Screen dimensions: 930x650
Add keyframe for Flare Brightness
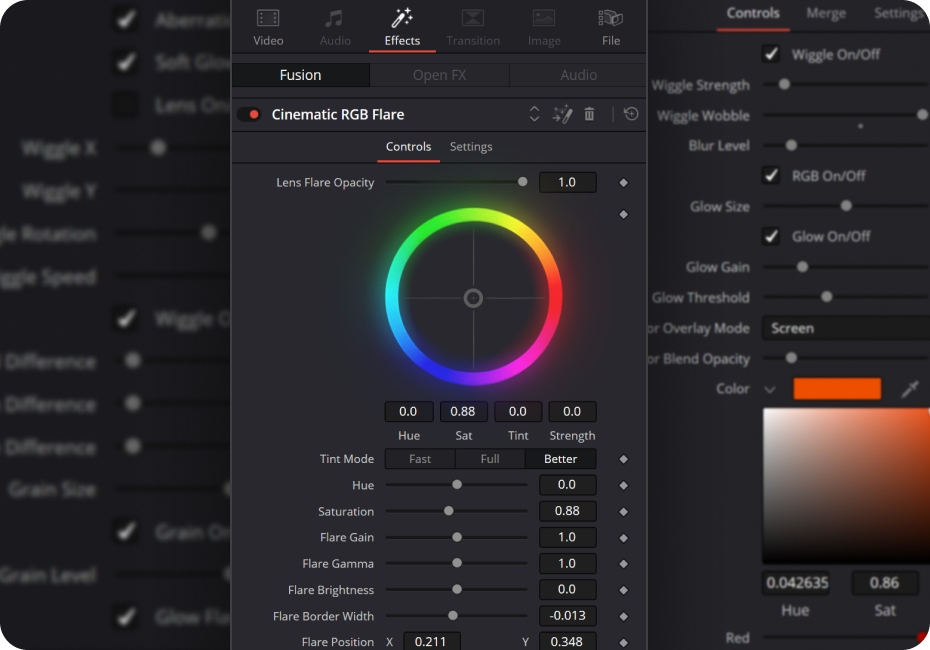tap(623, 590)
